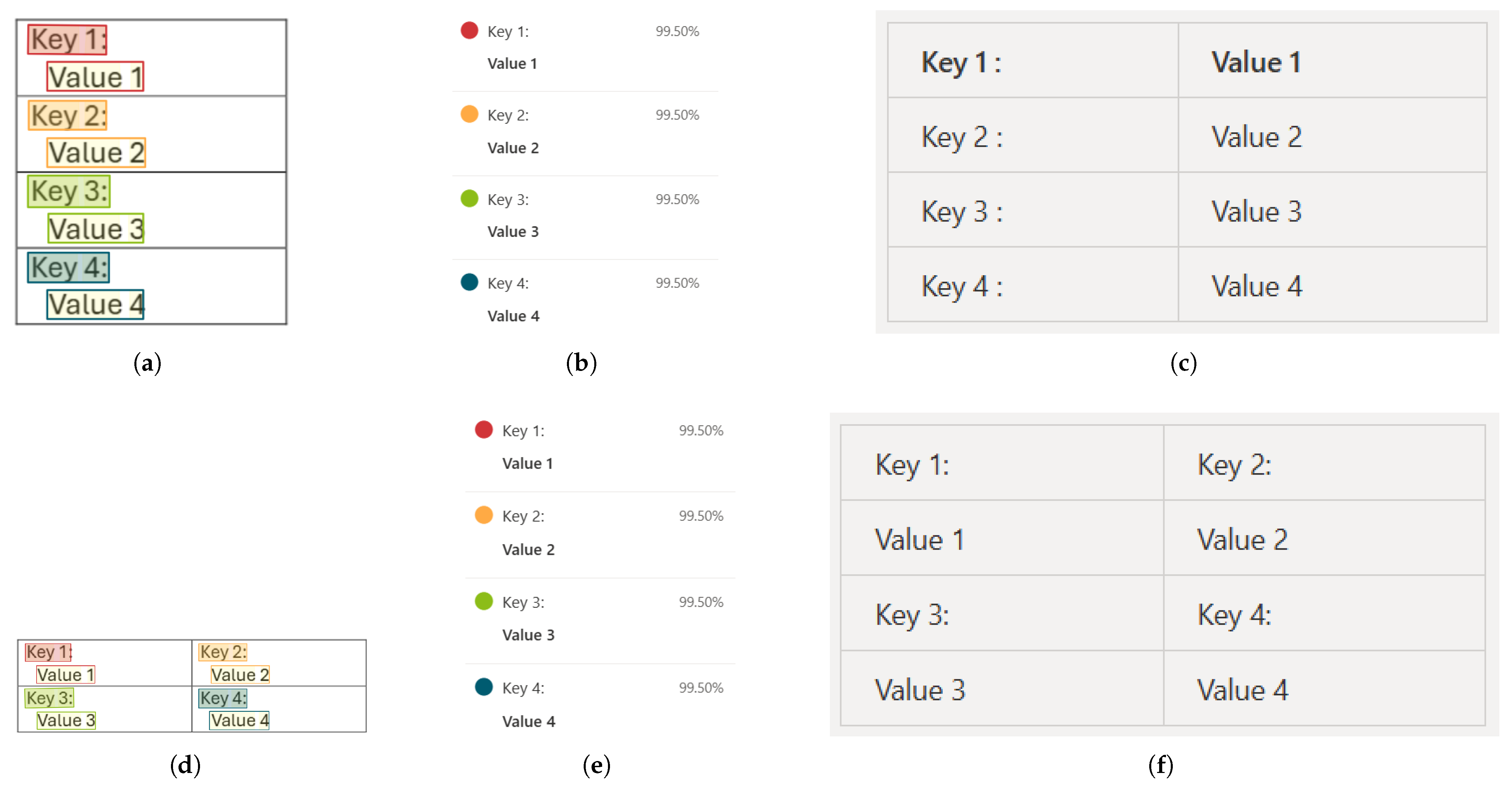Click the red dot beside Key 1 in panel (b)
The height and width of the screenshot is (787, 1512).
pyautogui.click(x=469, y=30)
